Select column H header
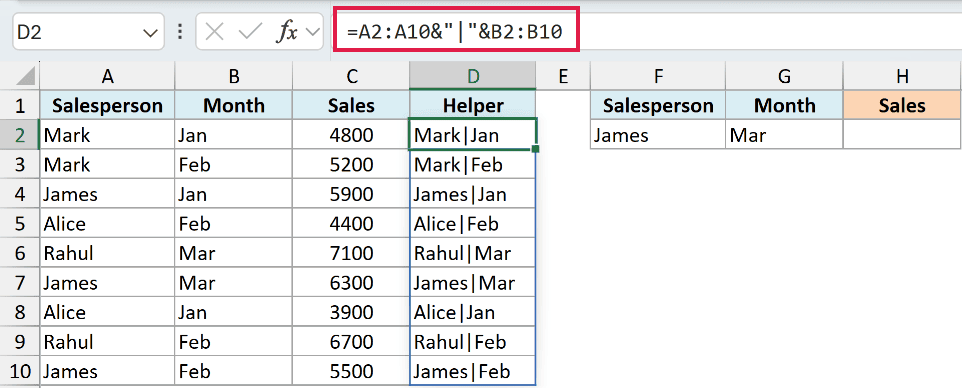The image size is (962, 388). [x=902, y=76]
